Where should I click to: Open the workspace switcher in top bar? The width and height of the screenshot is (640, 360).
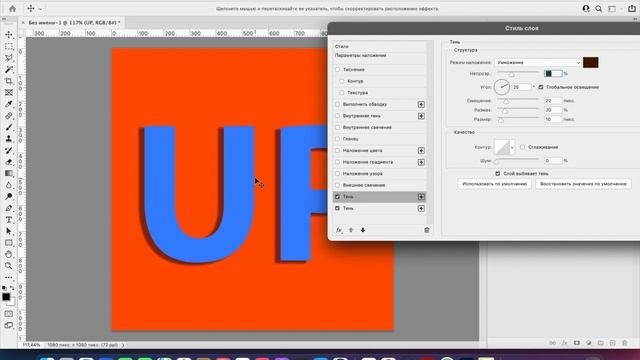click(612, 9)
